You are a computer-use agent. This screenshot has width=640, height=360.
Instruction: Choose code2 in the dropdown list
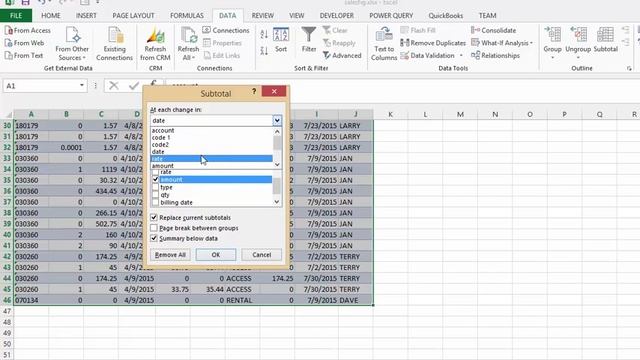pyautogui.click(x=211, y=144)
